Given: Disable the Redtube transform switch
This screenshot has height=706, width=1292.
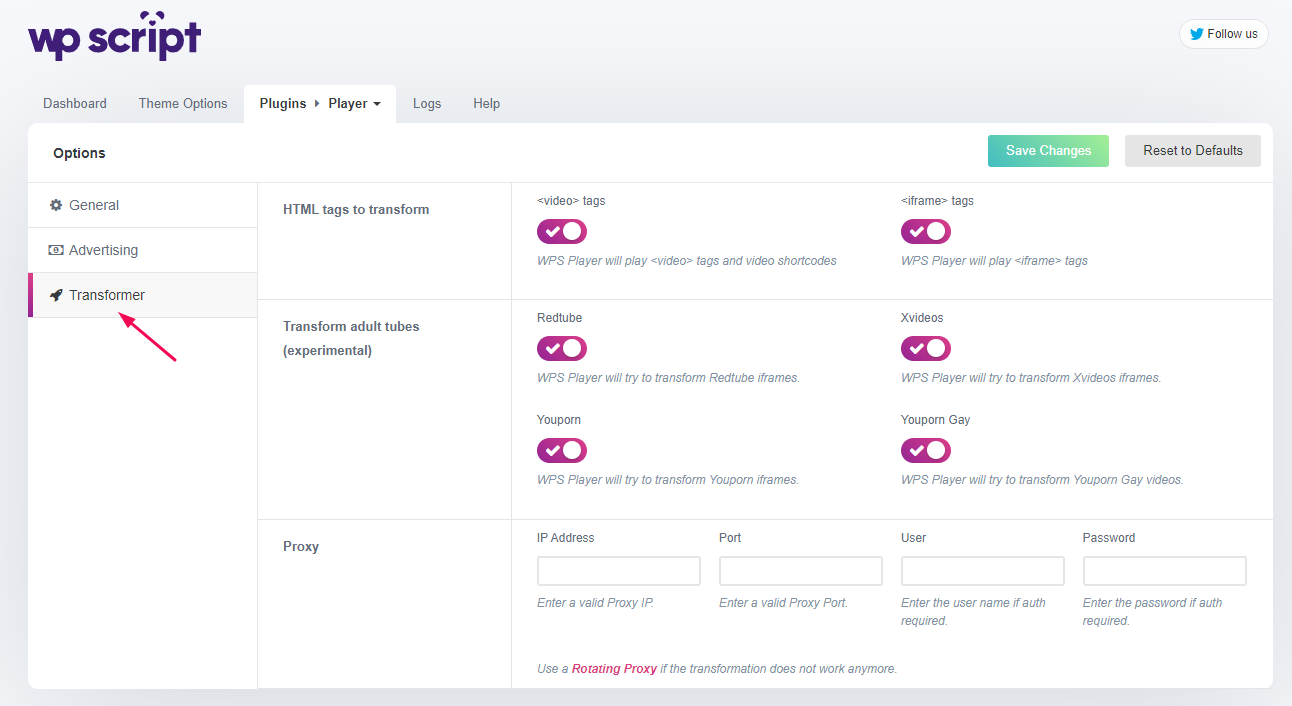Looking at the screenshot, I should point(562,349).
